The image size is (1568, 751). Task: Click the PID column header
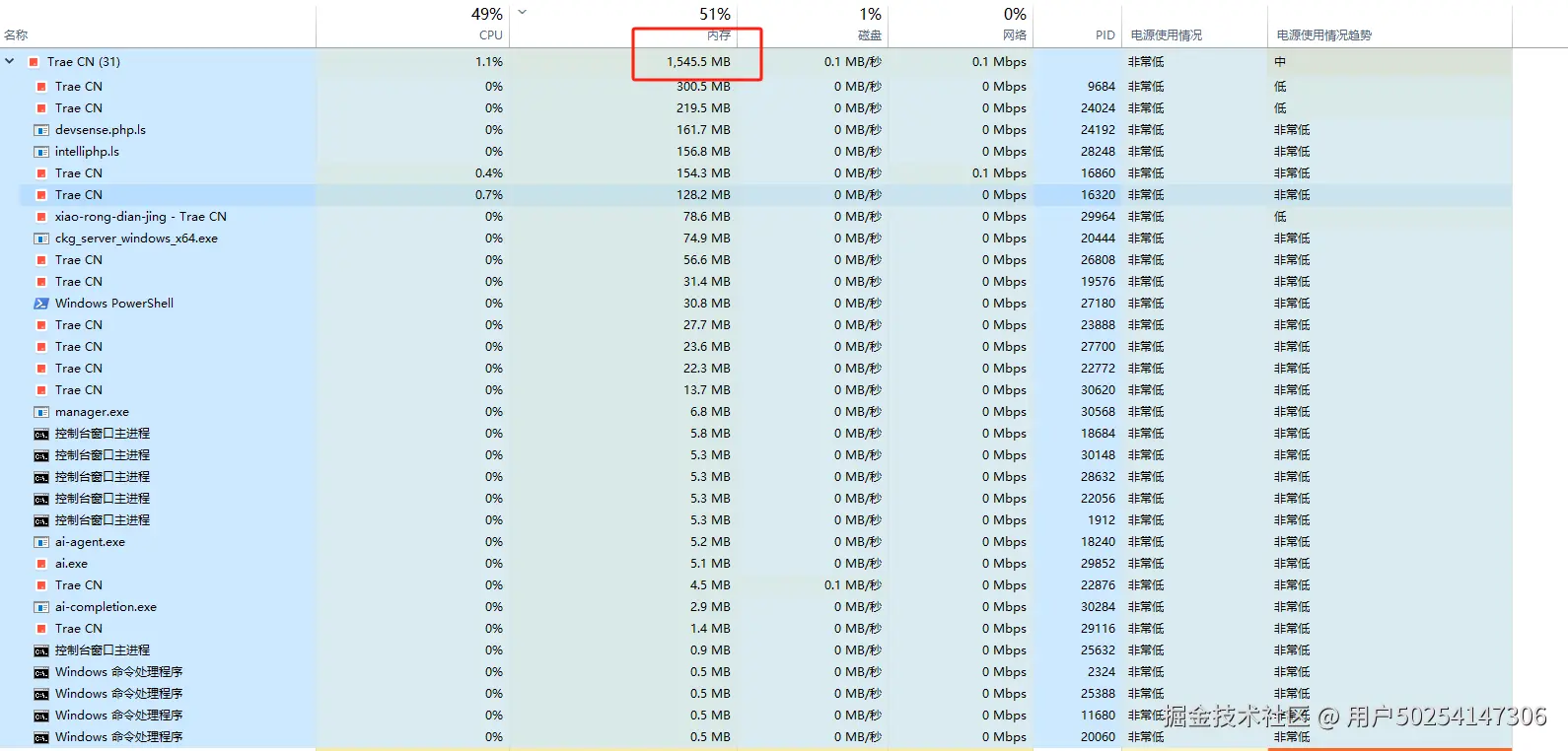[x=1105, y=34]
